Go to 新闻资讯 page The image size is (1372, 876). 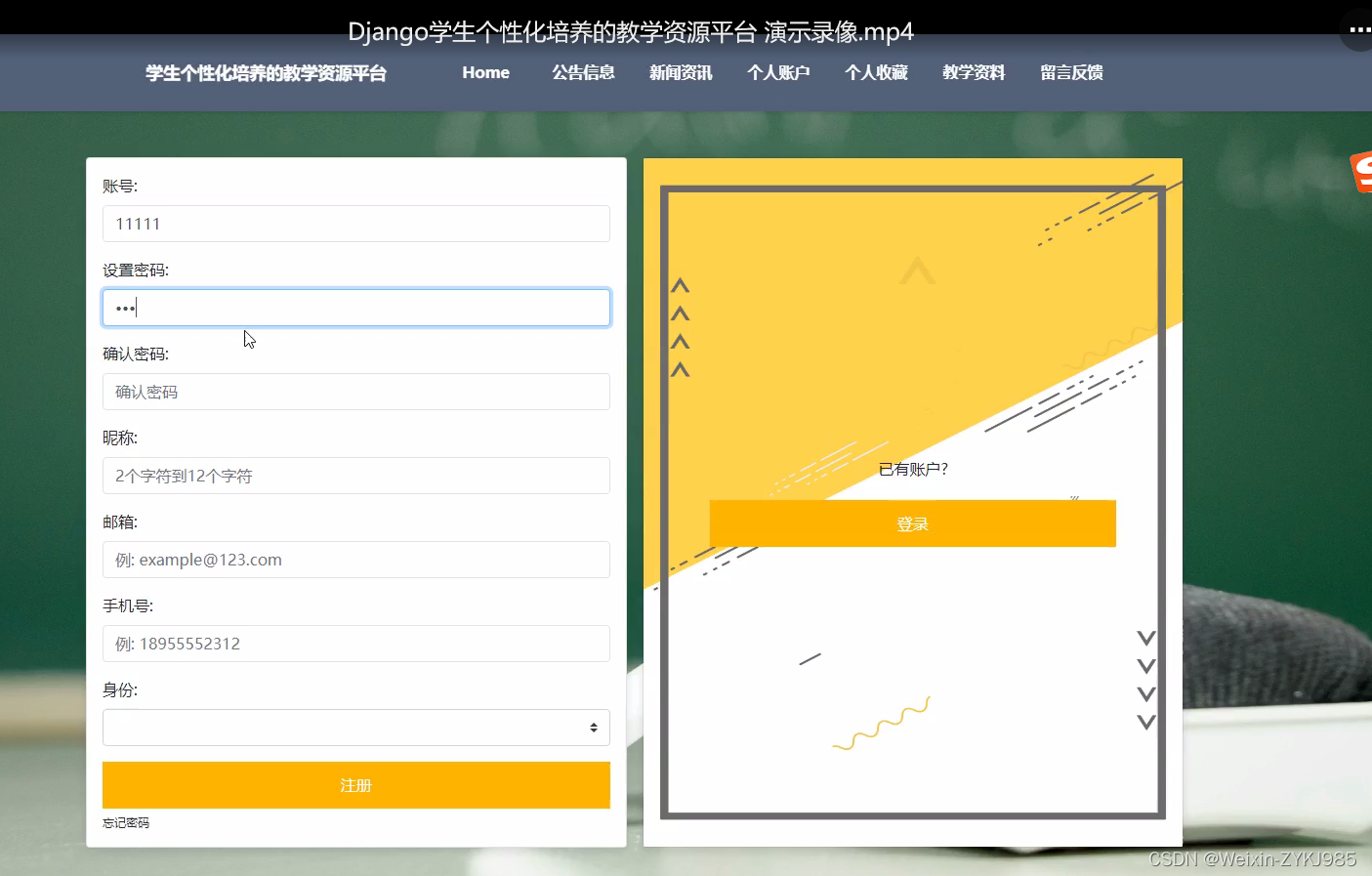(681, 72)
